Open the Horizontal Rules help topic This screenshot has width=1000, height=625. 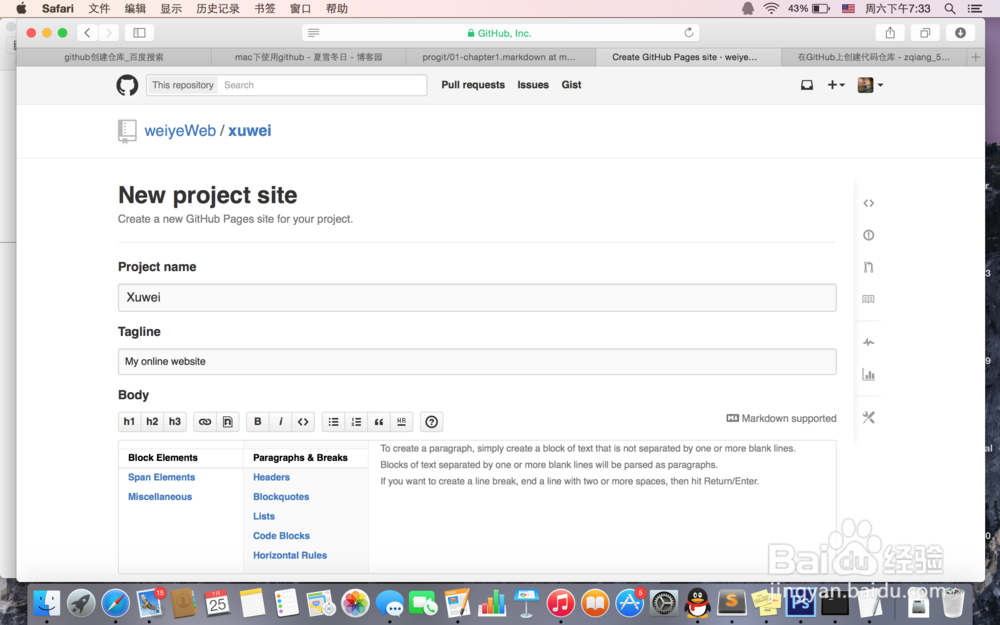[x=290, y=555]
